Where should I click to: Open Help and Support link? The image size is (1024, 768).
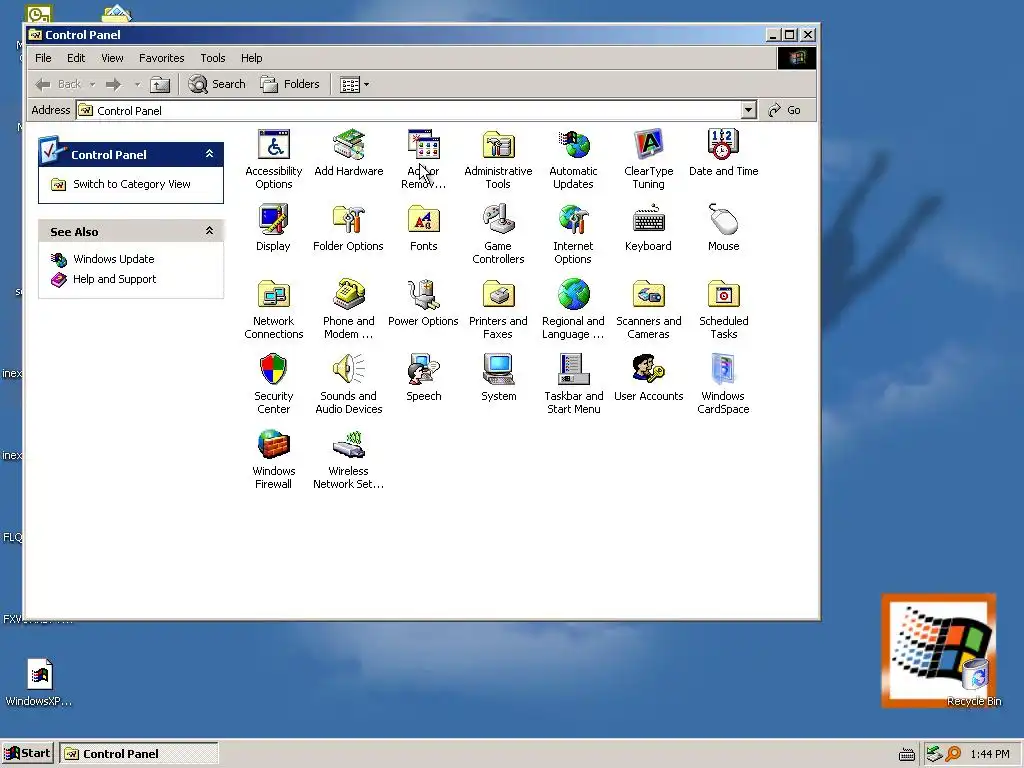pyautogui.click(x=114, y=280)
